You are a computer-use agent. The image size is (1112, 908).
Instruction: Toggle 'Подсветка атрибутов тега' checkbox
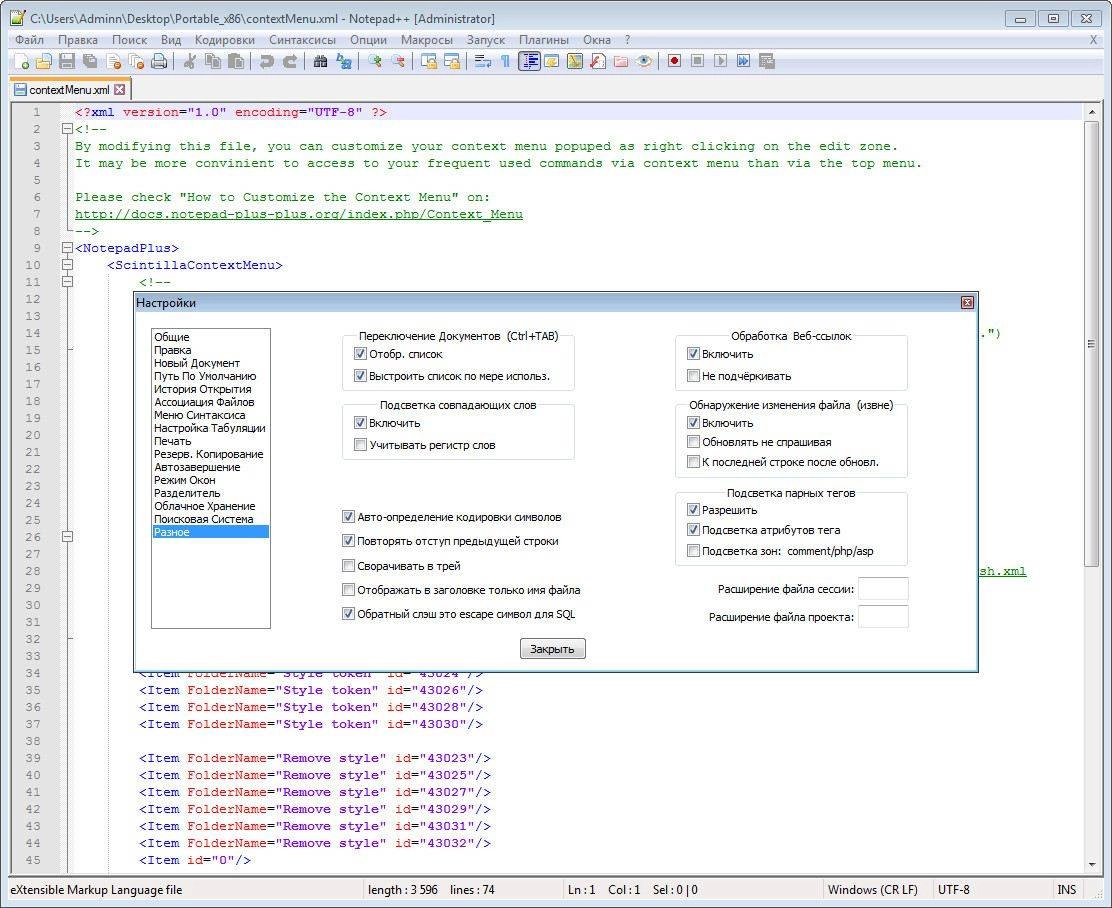click(694, 530)
